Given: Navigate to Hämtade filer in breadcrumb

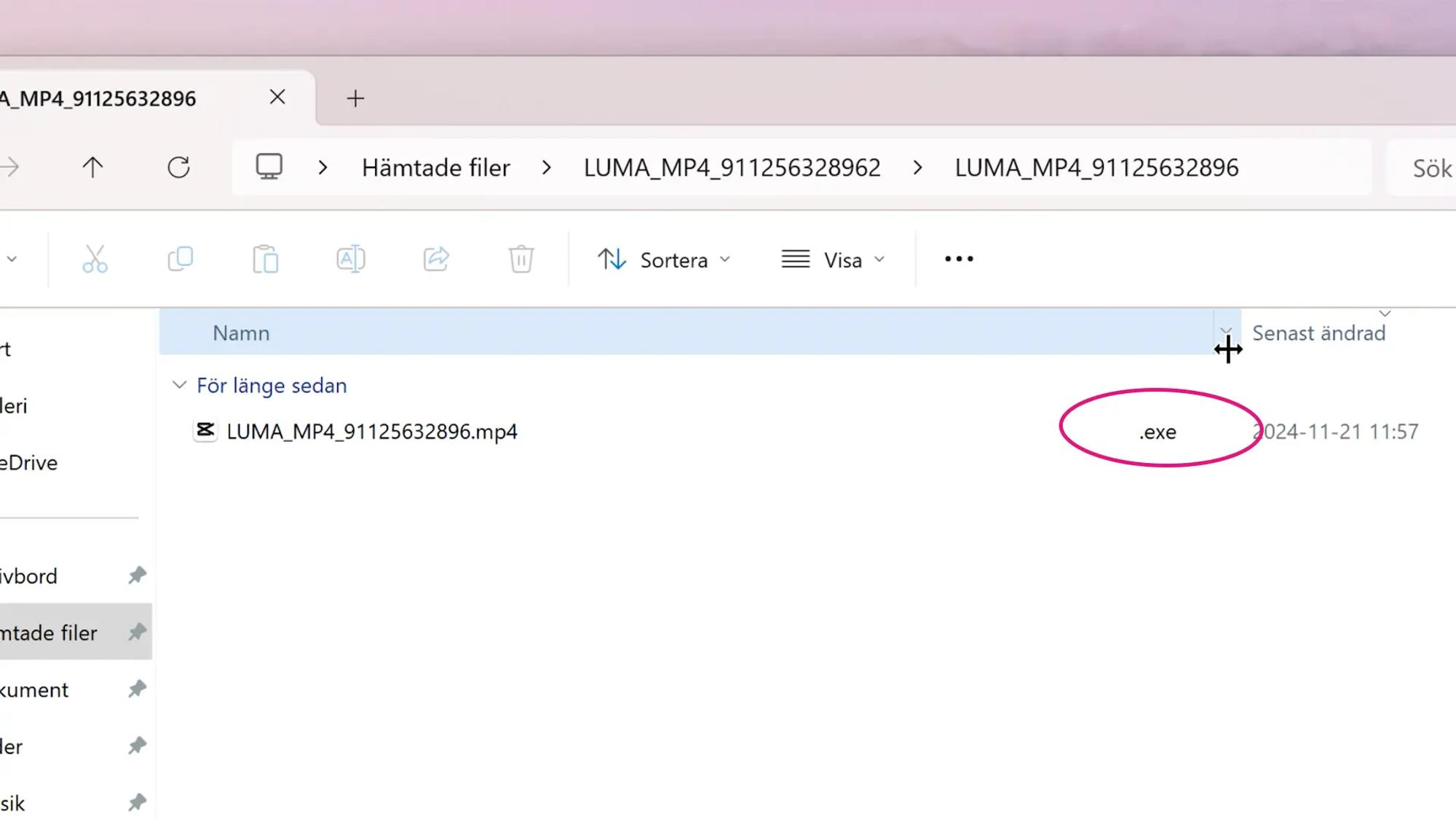Looking at the screenshot, I should tap(435, 168).
